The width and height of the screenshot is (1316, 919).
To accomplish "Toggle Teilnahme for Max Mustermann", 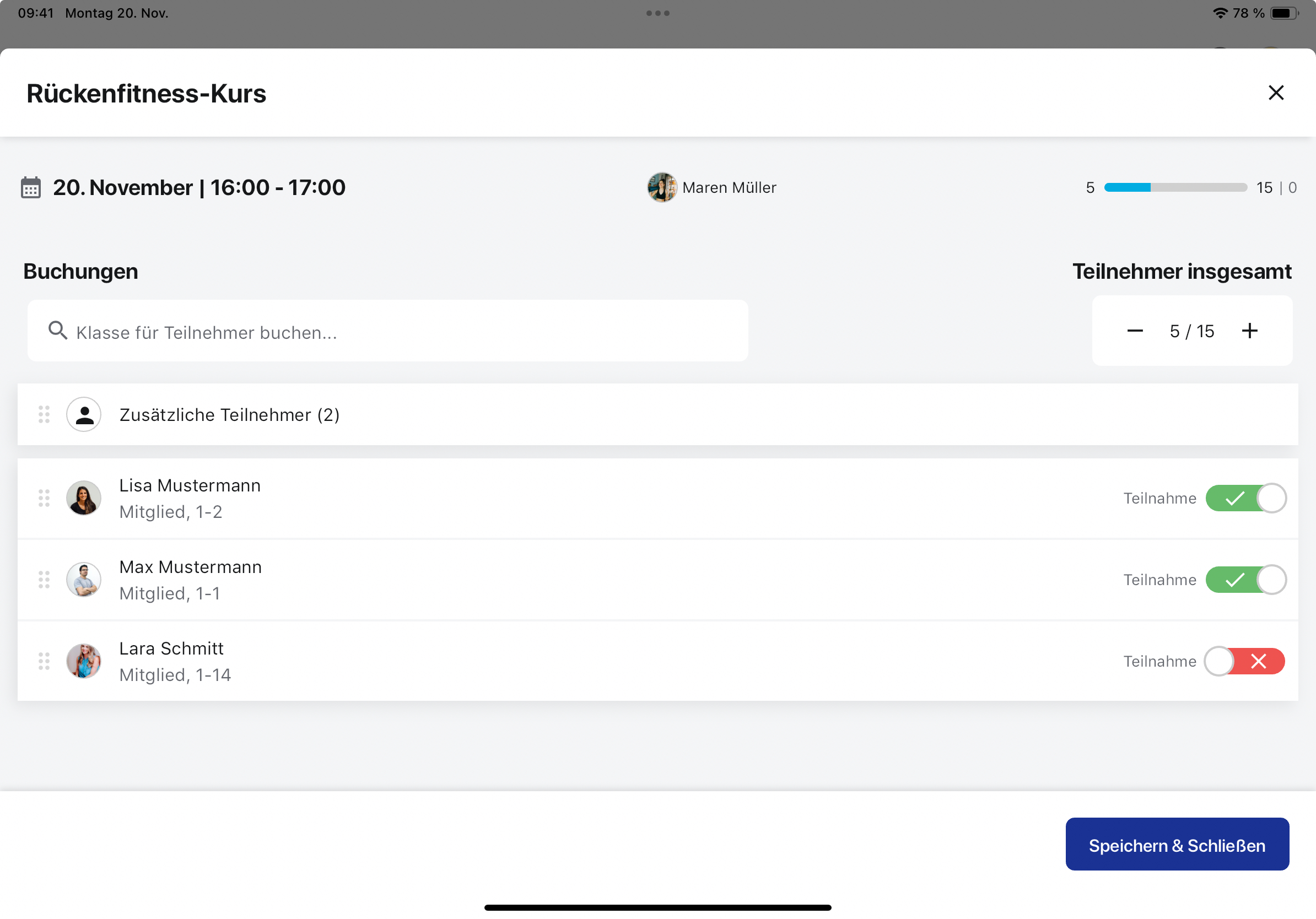I will point(1245,580).
